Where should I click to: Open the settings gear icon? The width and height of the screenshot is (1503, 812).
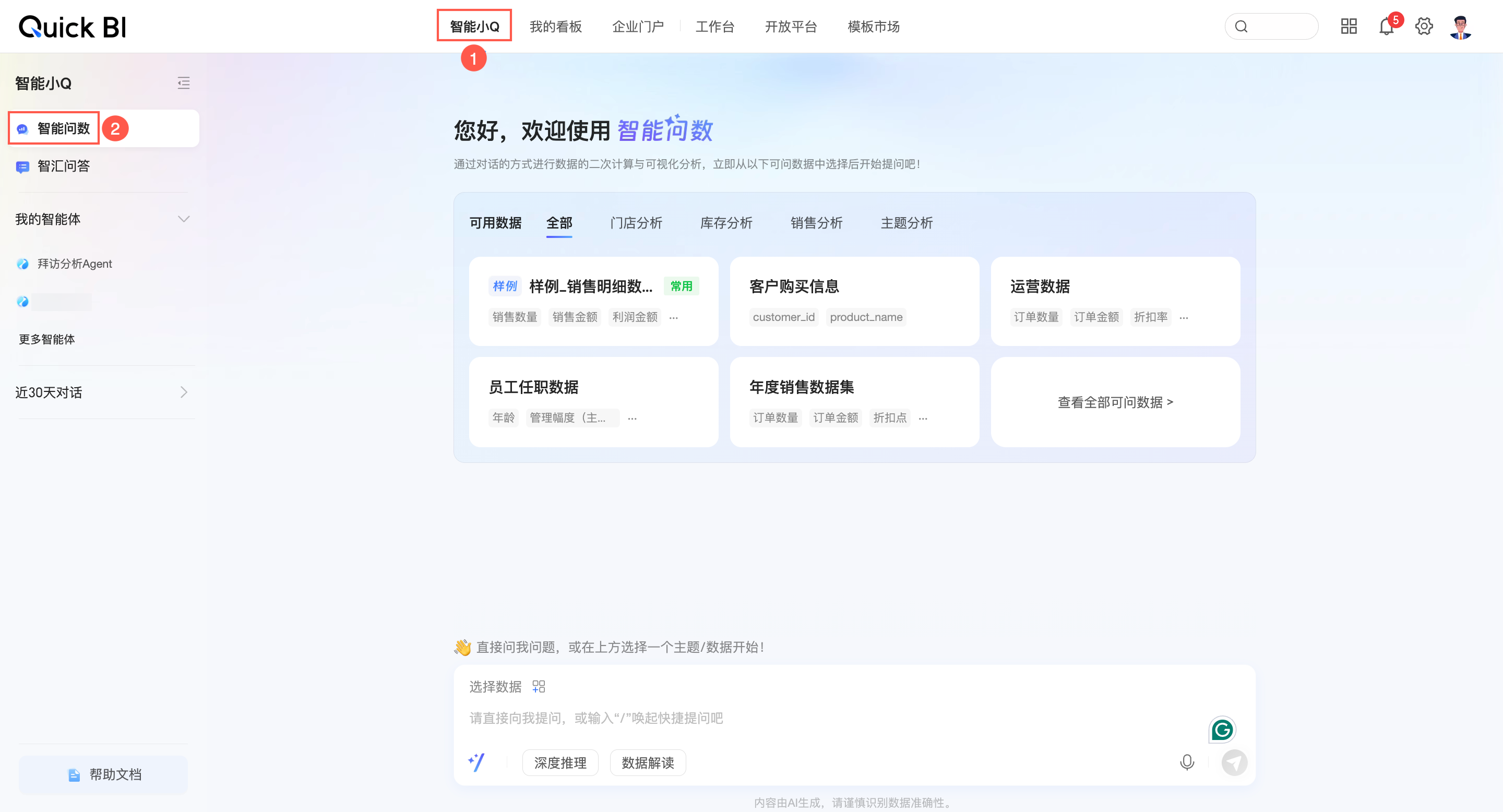[x=1424, y=26]
